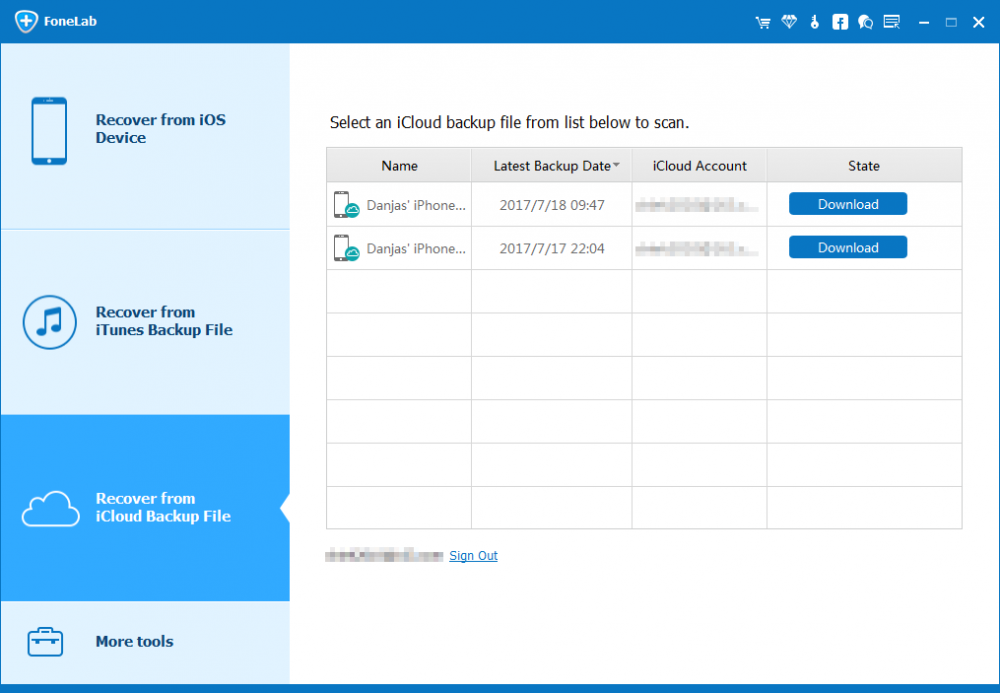1000x693 pixels.
Task: Download the 2017/7/18 09:47 backup
Action: (x=847, y=204)
